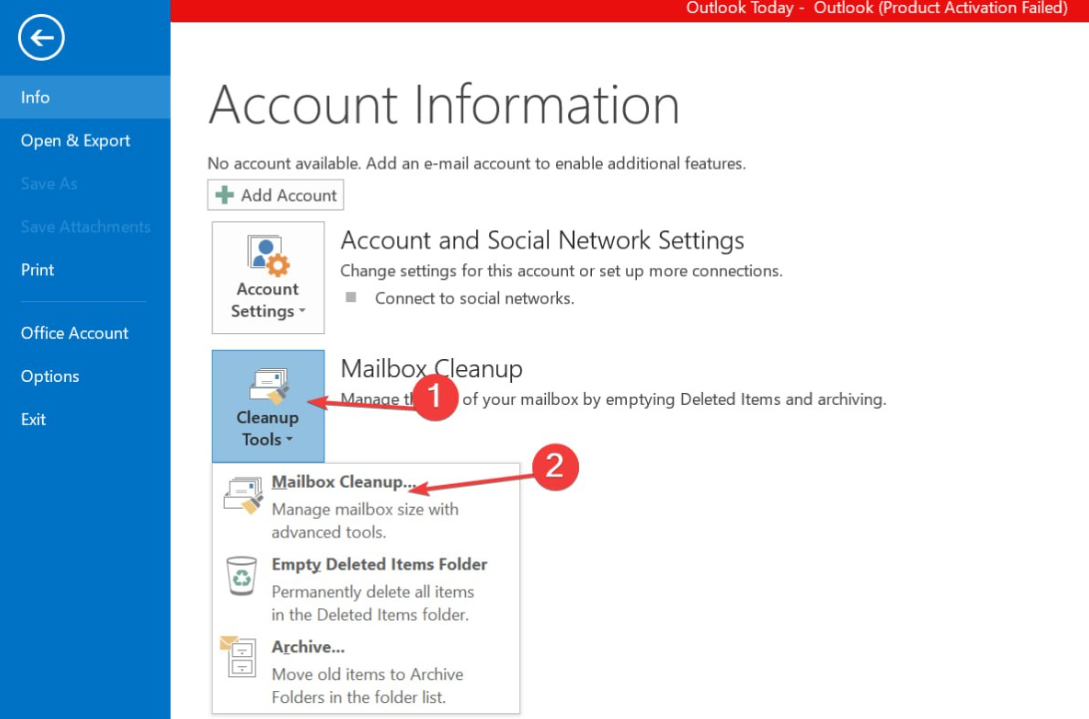Viewport: 1089px width, 719px height.
Task: Choose Exit in the sidebar
Action: coord(85,419)
